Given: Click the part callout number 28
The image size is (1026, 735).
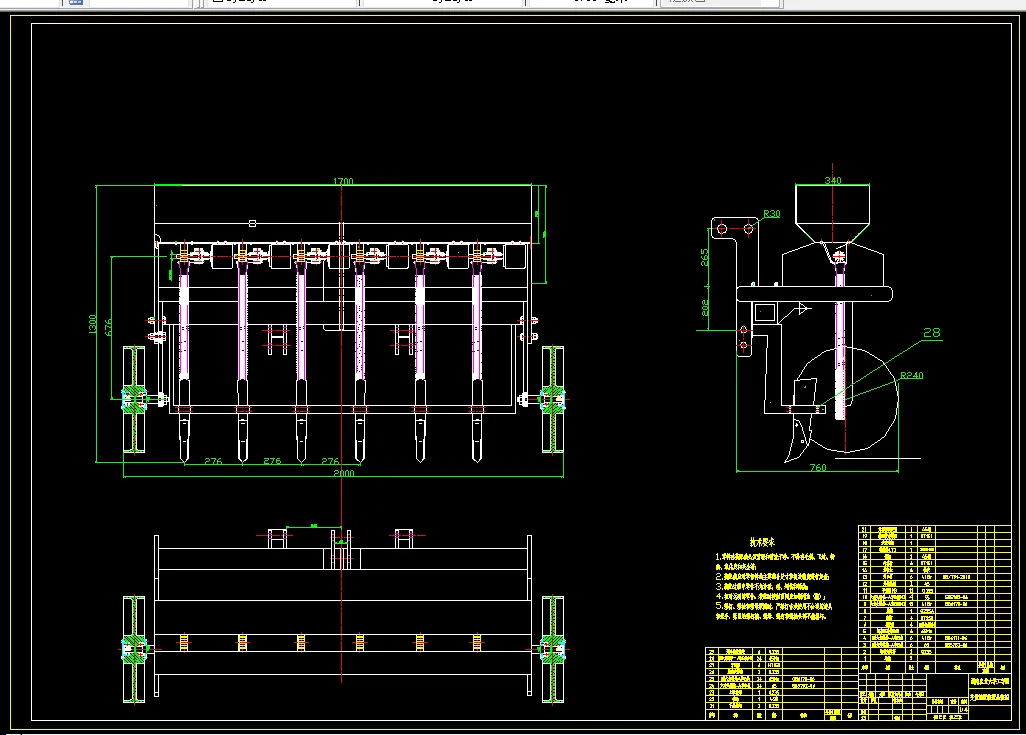Looking at the screenshot, I should tap(932, 332).
